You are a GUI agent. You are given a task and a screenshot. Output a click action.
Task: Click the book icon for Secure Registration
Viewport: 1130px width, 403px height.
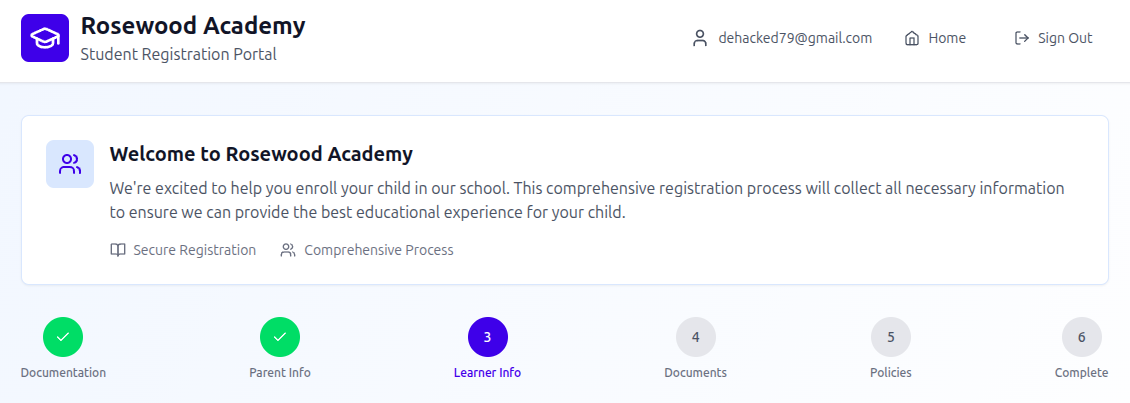point(118,250)
